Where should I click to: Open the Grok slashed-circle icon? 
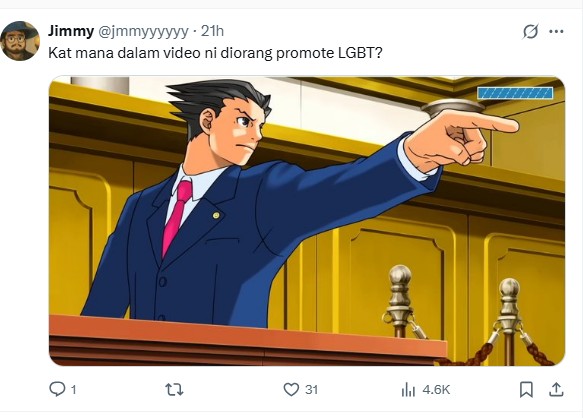(x=530, y=31)
